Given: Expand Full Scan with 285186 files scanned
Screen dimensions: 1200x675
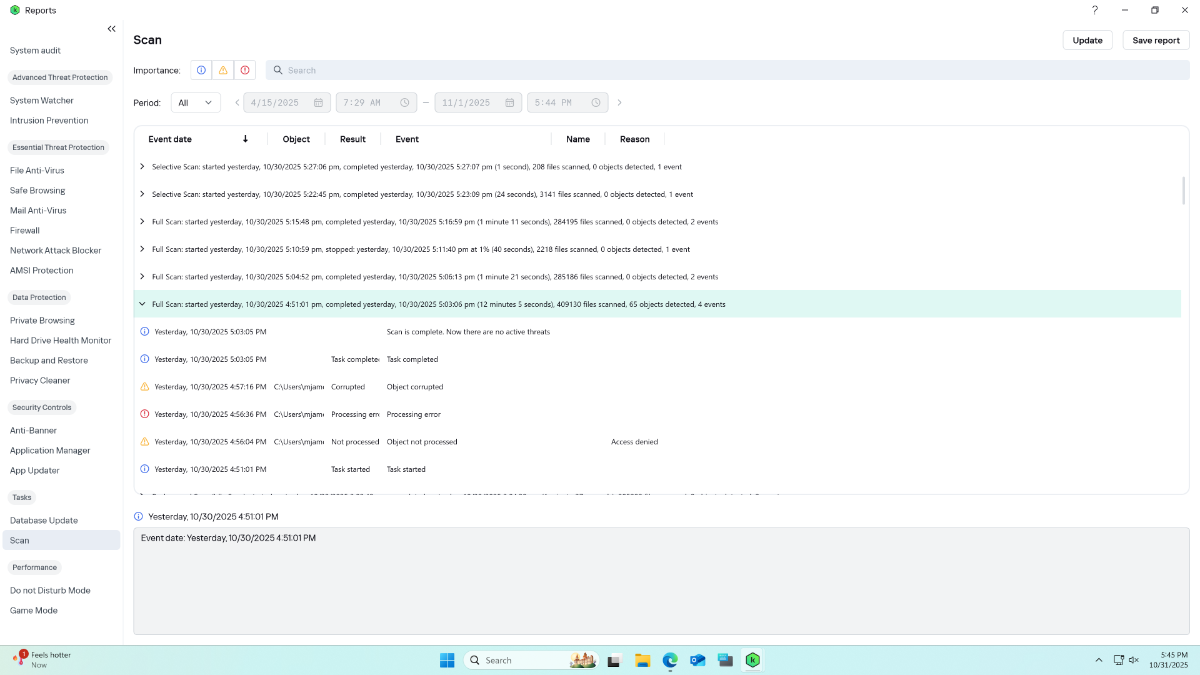Looking at the screenshot, I should [x=142, y=277].
